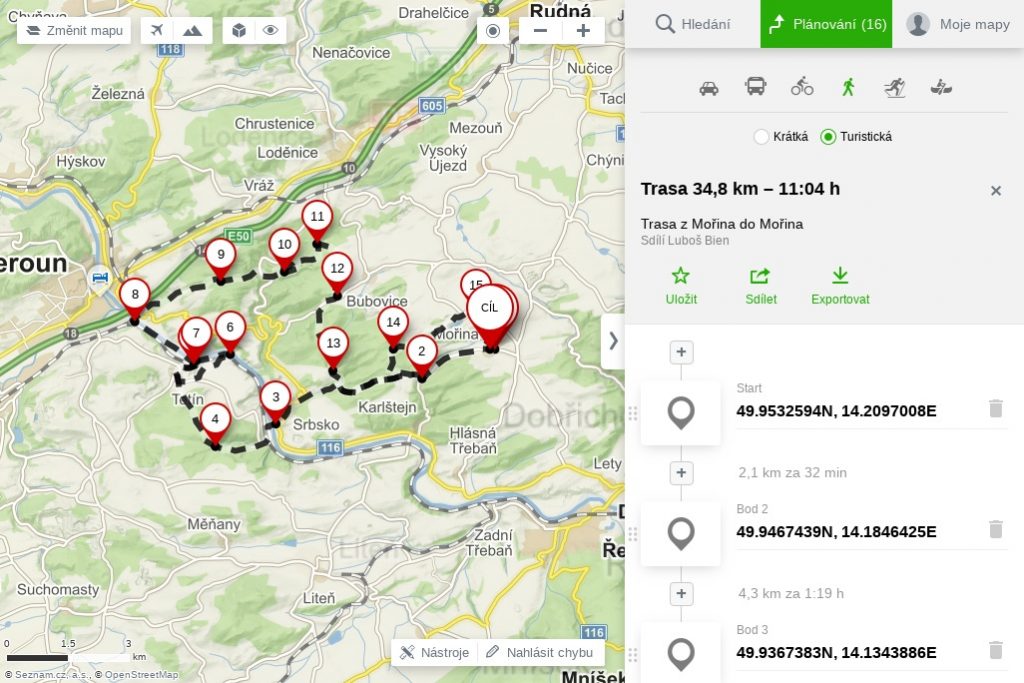This screenshot has width=1024, height=683.
Task: Export the route via Exportovat
Action: tap(840, 286)
